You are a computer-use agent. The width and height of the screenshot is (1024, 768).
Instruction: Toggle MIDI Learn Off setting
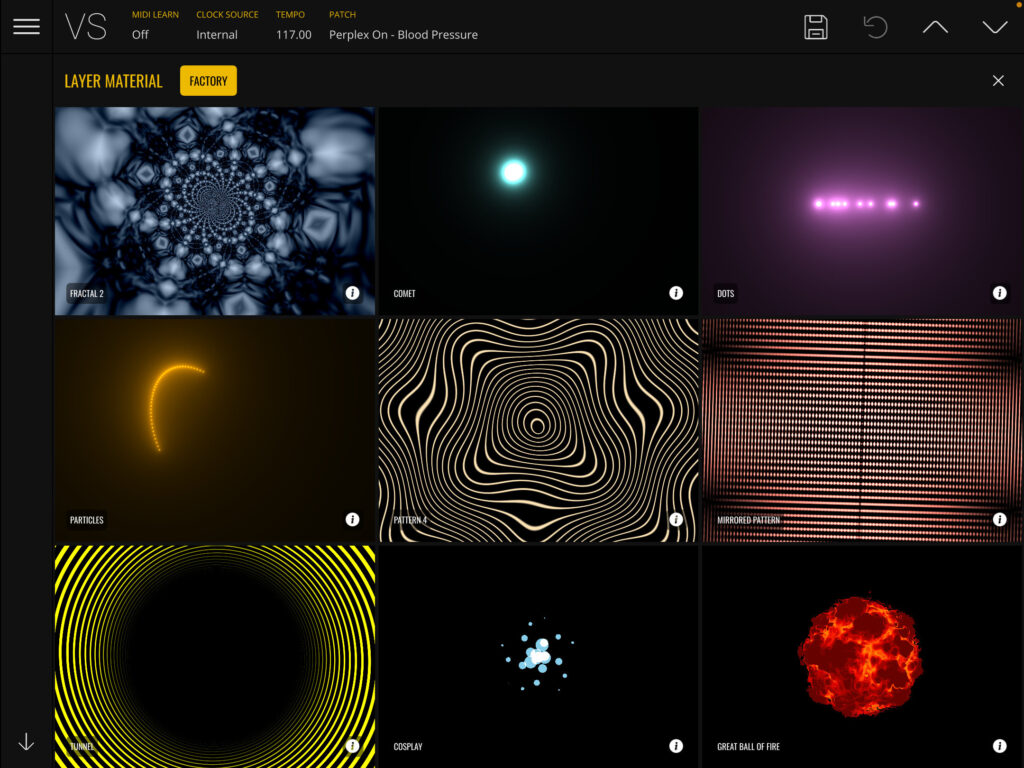point(140,35)
